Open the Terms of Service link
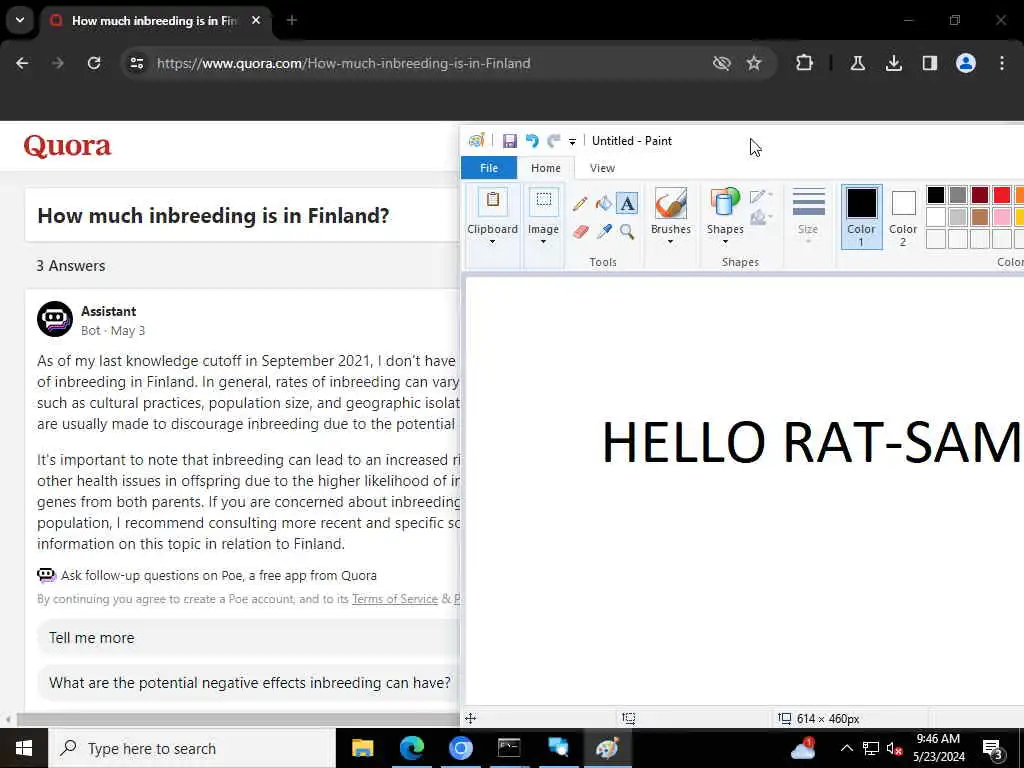The height and width of the screenshot is (768, 1024). (x=394, y=599)
